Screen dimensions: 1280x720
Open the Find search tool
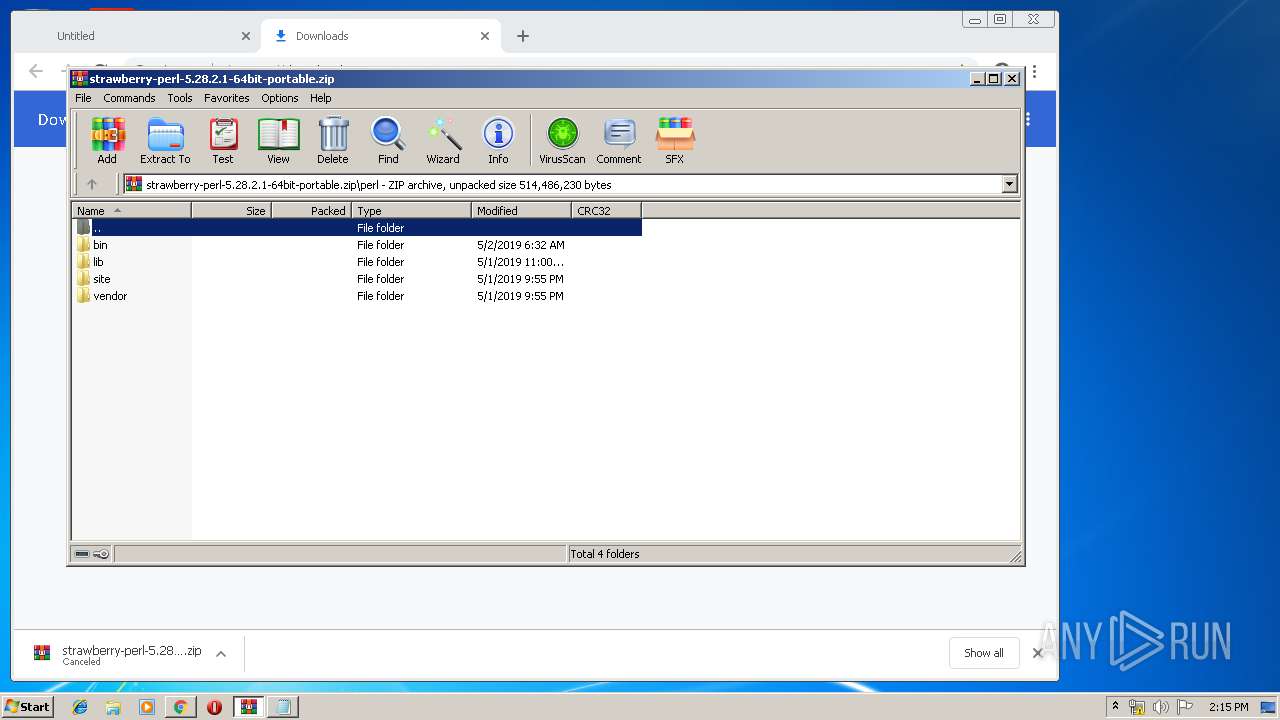click(388, 140)
